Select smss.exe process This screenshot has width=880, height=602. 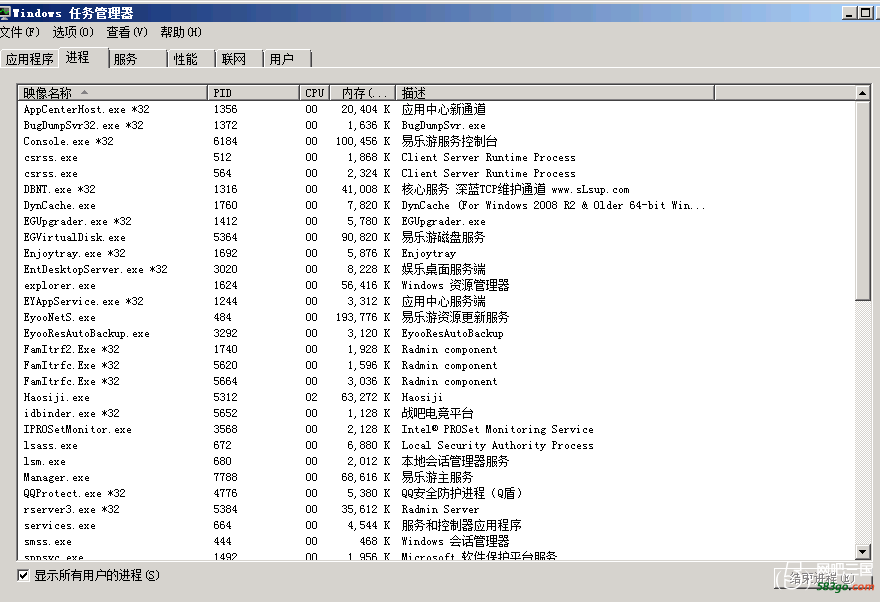point(437,541)
